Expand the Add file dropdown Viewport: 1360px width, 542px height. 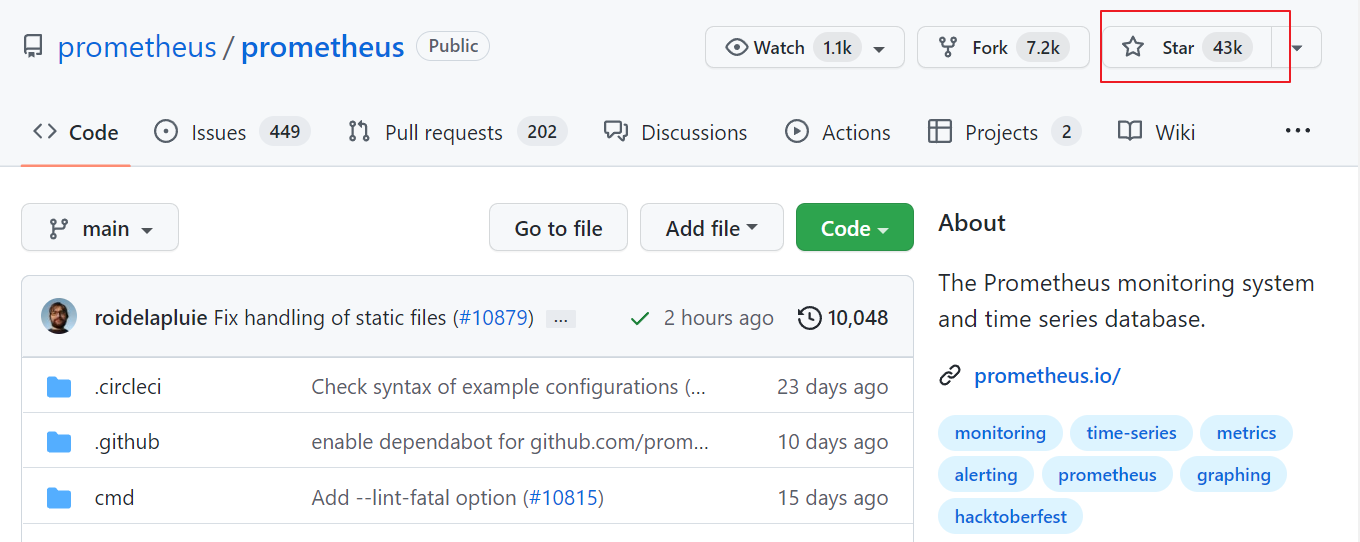tap(711, 228)
